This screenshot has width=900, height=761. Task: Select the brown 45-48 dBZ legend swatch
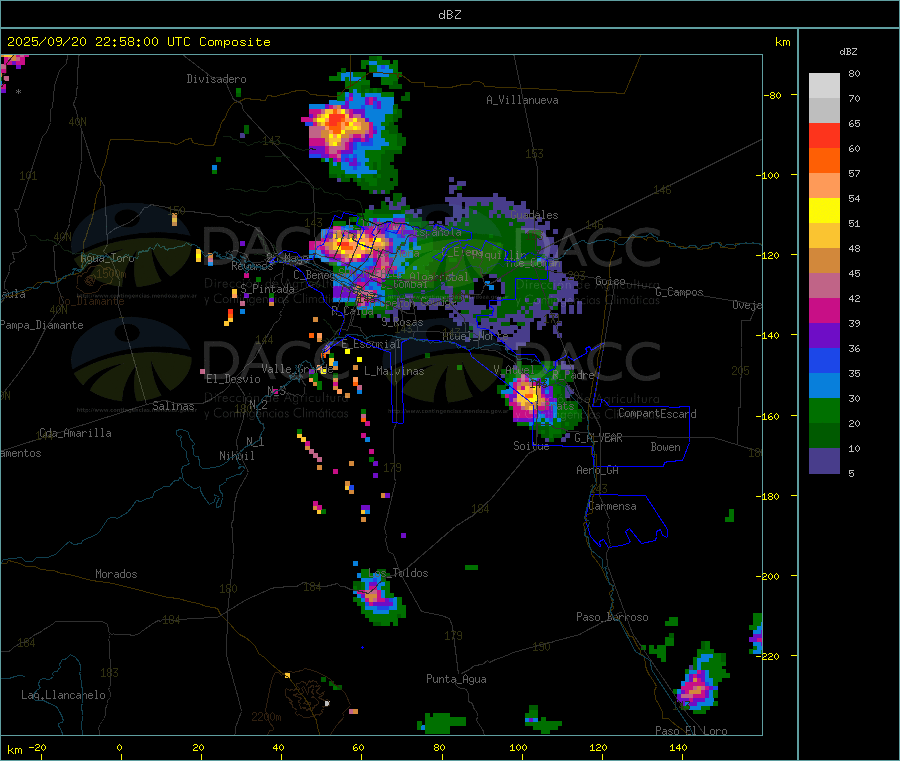[824, 261]
